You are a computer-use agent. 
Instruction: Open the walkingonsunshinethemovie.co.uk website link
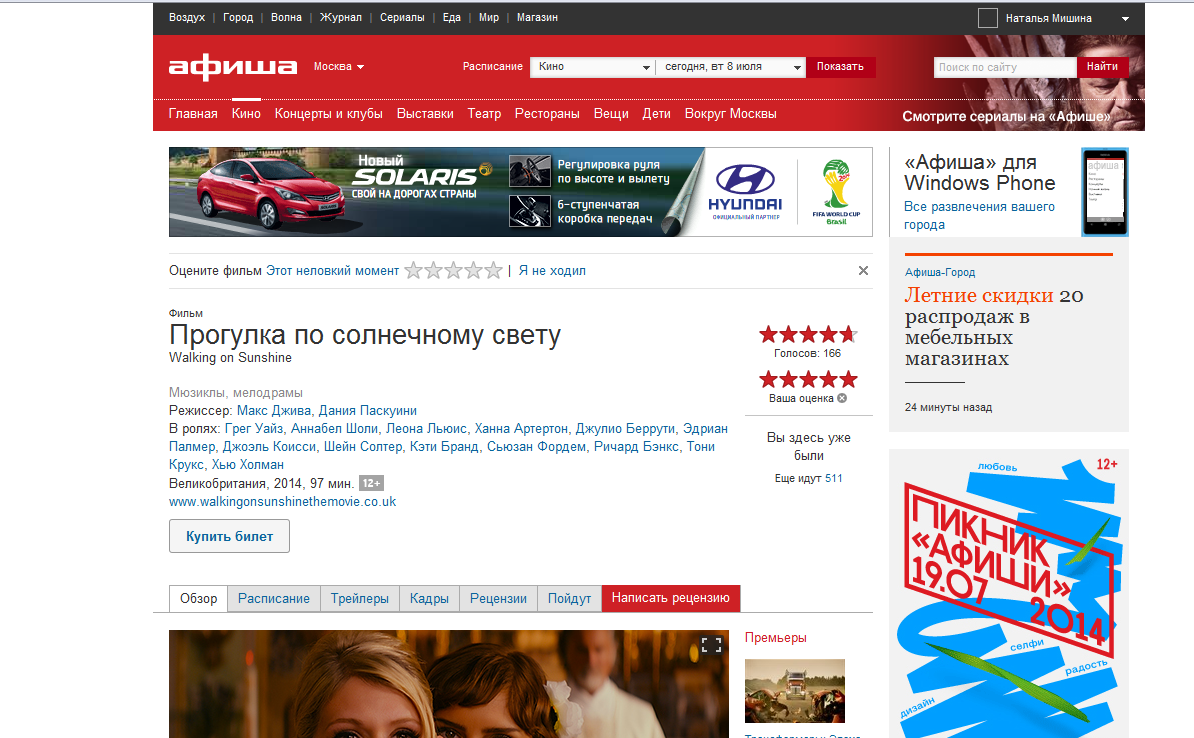[283, 501]
